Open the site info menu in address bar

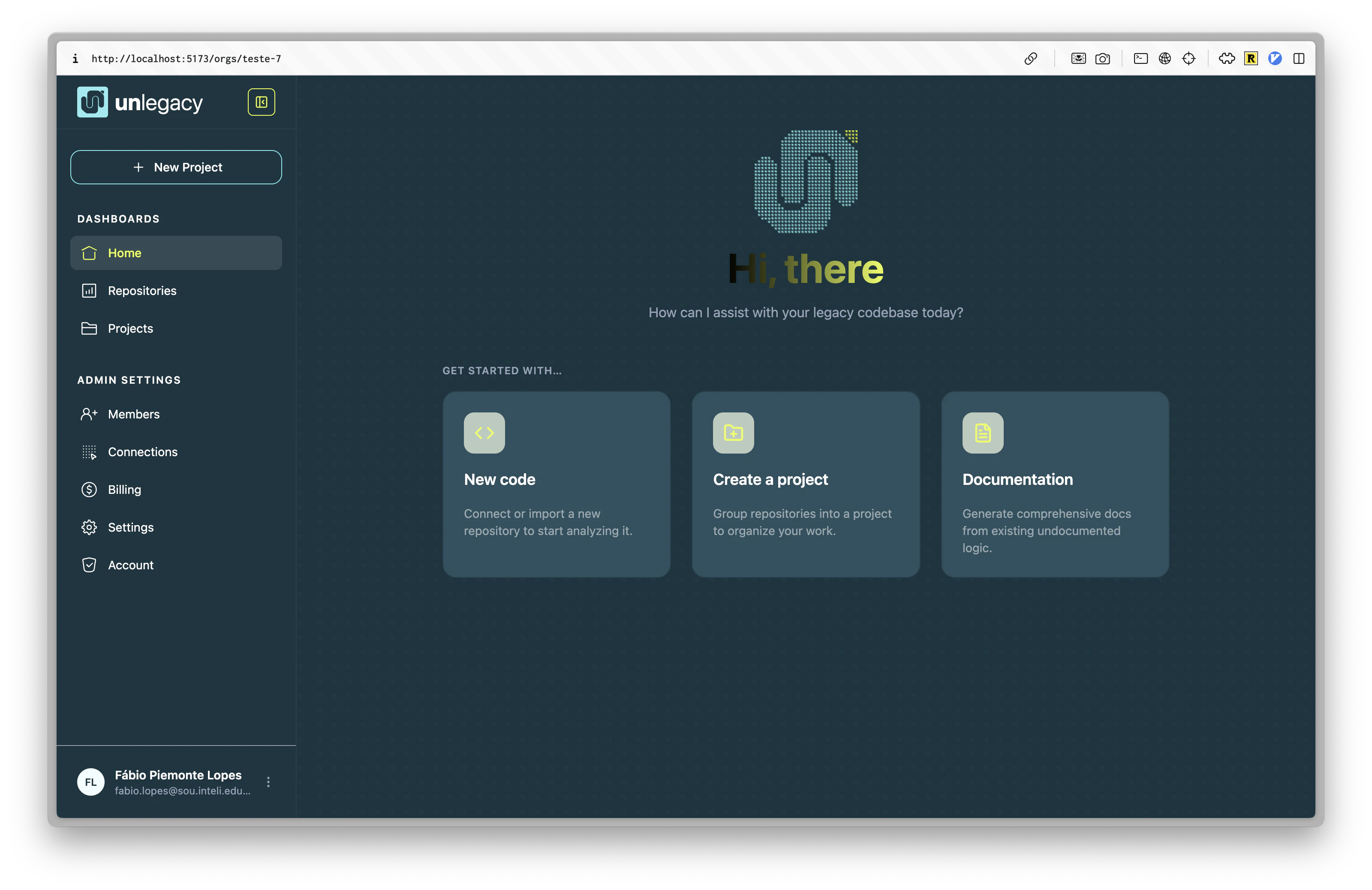[x=75, y=58]
